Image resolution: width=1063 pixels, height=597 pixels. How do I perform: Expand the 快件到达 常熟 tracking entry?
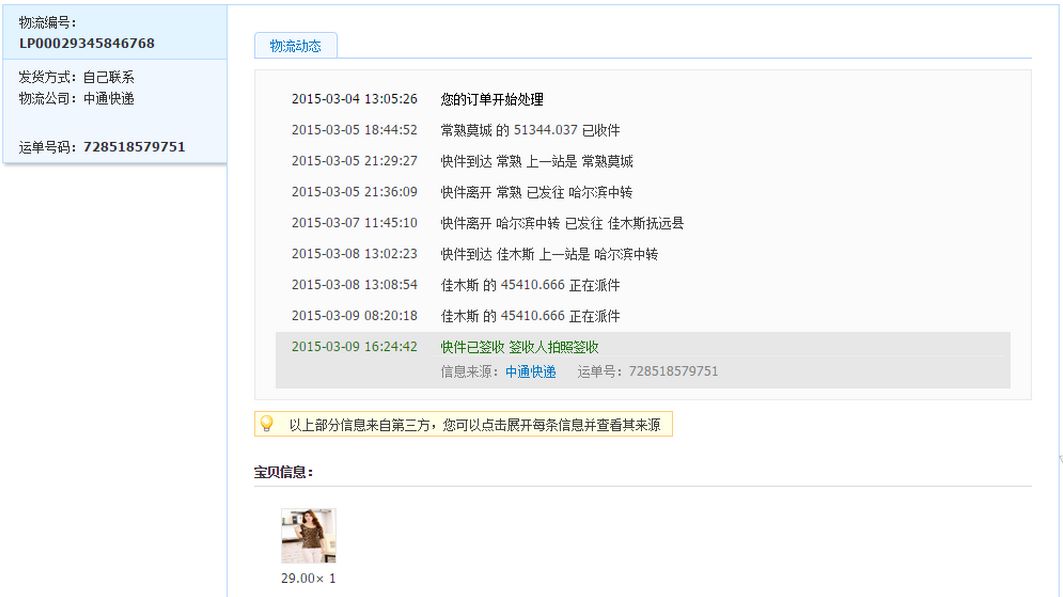pyautogui.click(x=536, y=162)
